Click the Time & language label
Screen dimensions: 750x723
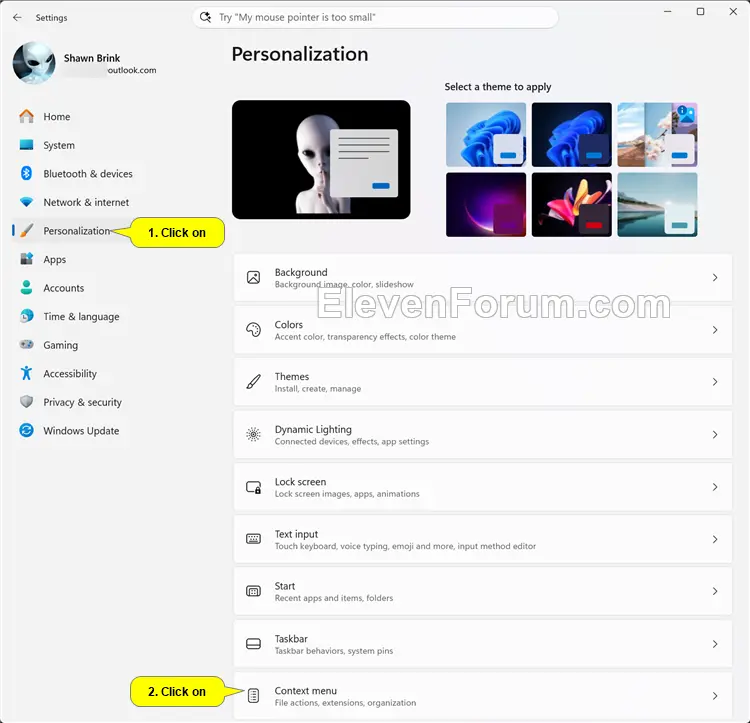coord(81,317)
